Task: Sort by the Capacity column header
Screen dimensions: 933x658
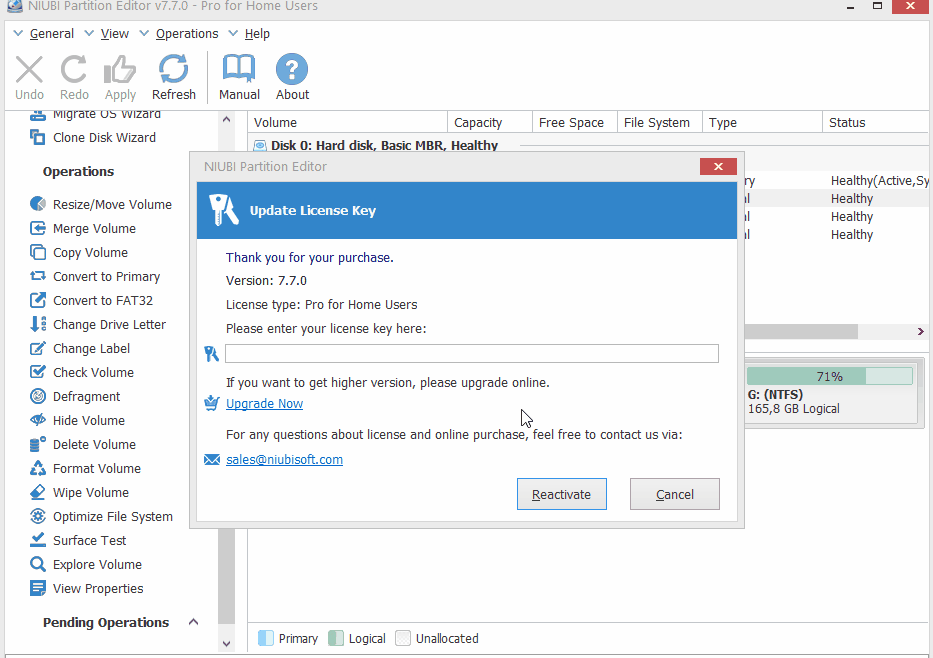Action: click(490, 123)
